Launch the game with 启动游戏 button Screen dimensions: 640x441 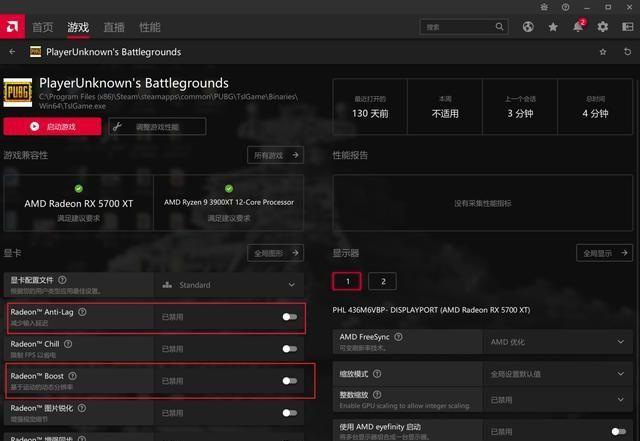52,127
